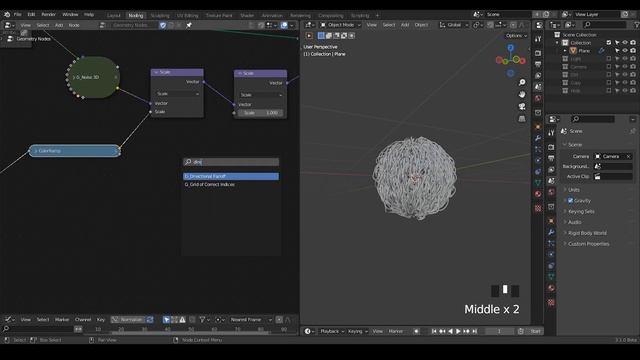This screenshot has width=640, height=360.
Task: Toggle Collection exclude checkbox in outliner
Action: (609, 42)
